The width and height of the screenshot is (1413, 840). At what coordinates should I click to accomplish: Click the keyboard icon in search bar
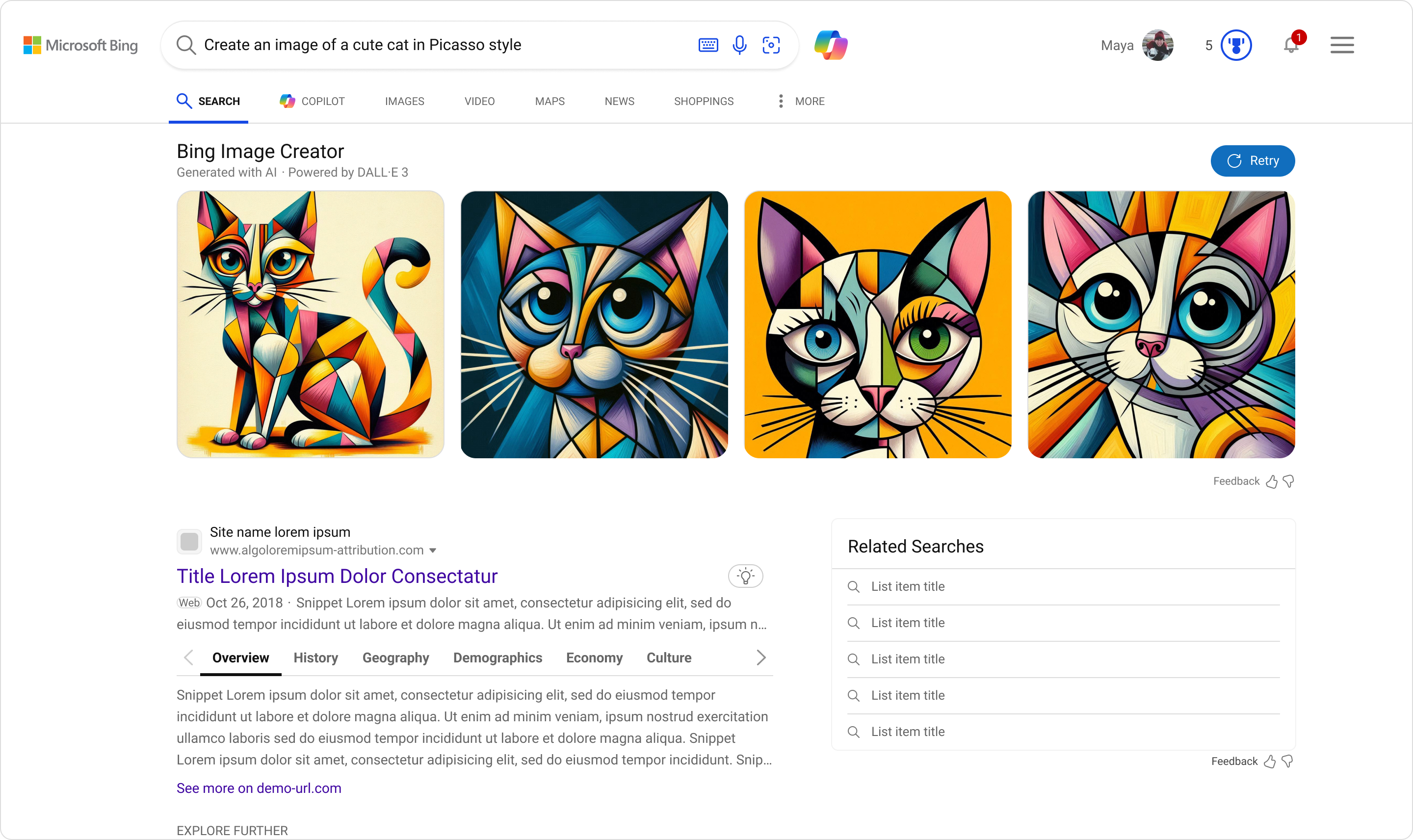[709, 44]
